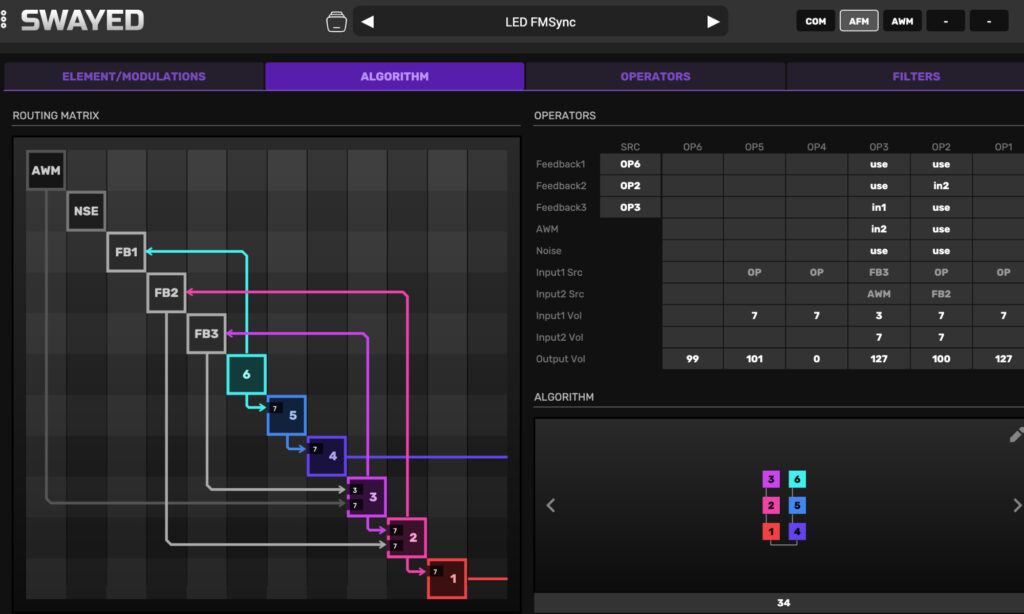
Task: Click operator 1 red block in matrix
Action: [447, 578]
